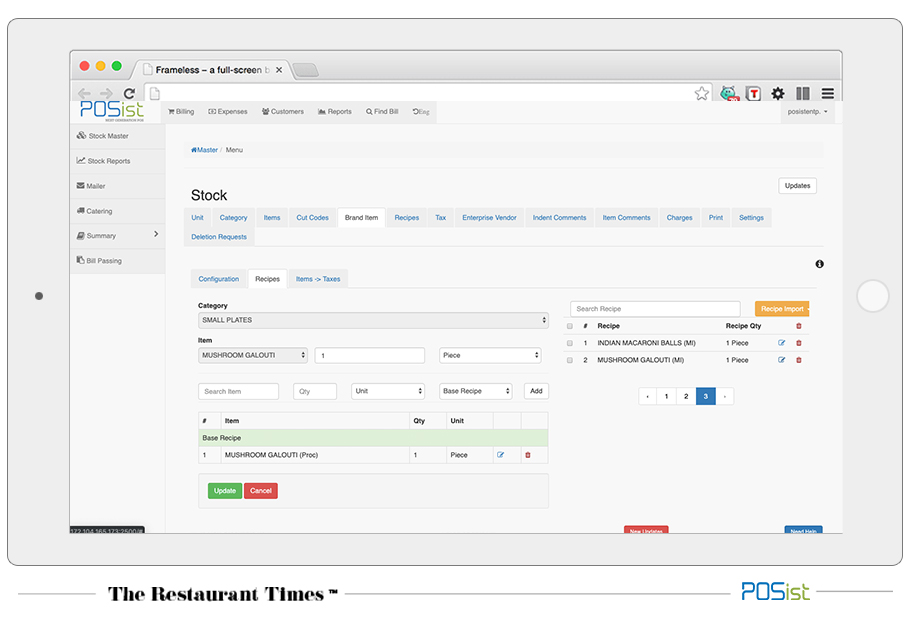The width and height of the screenshot is (910, 622).
Task: Click the Search Item field
Action: click(238, 391)
